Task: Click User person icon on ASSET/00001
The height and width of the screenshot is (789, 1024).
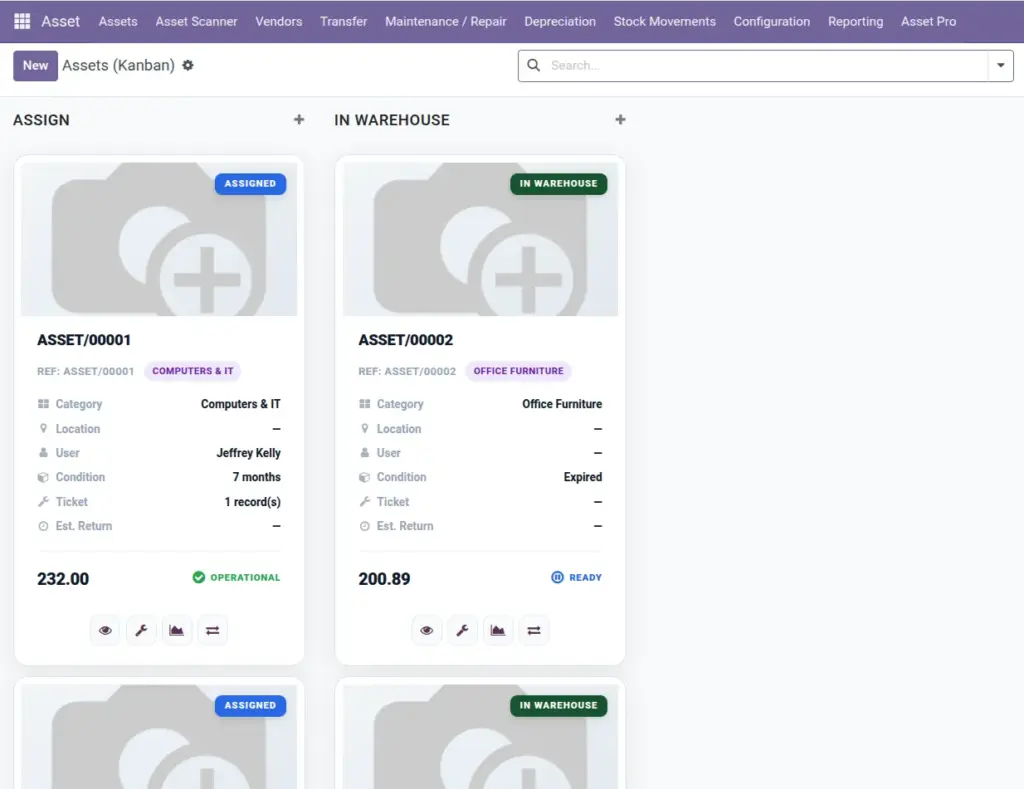Action: (43, 453)
